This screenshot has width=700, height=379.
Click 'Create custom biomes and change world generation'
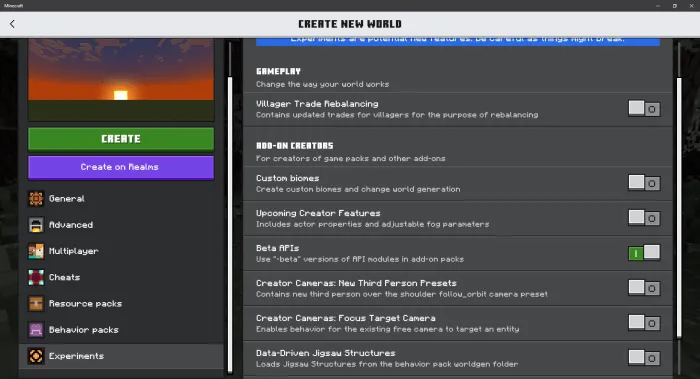pyautogui.click(x=358, y=189)
